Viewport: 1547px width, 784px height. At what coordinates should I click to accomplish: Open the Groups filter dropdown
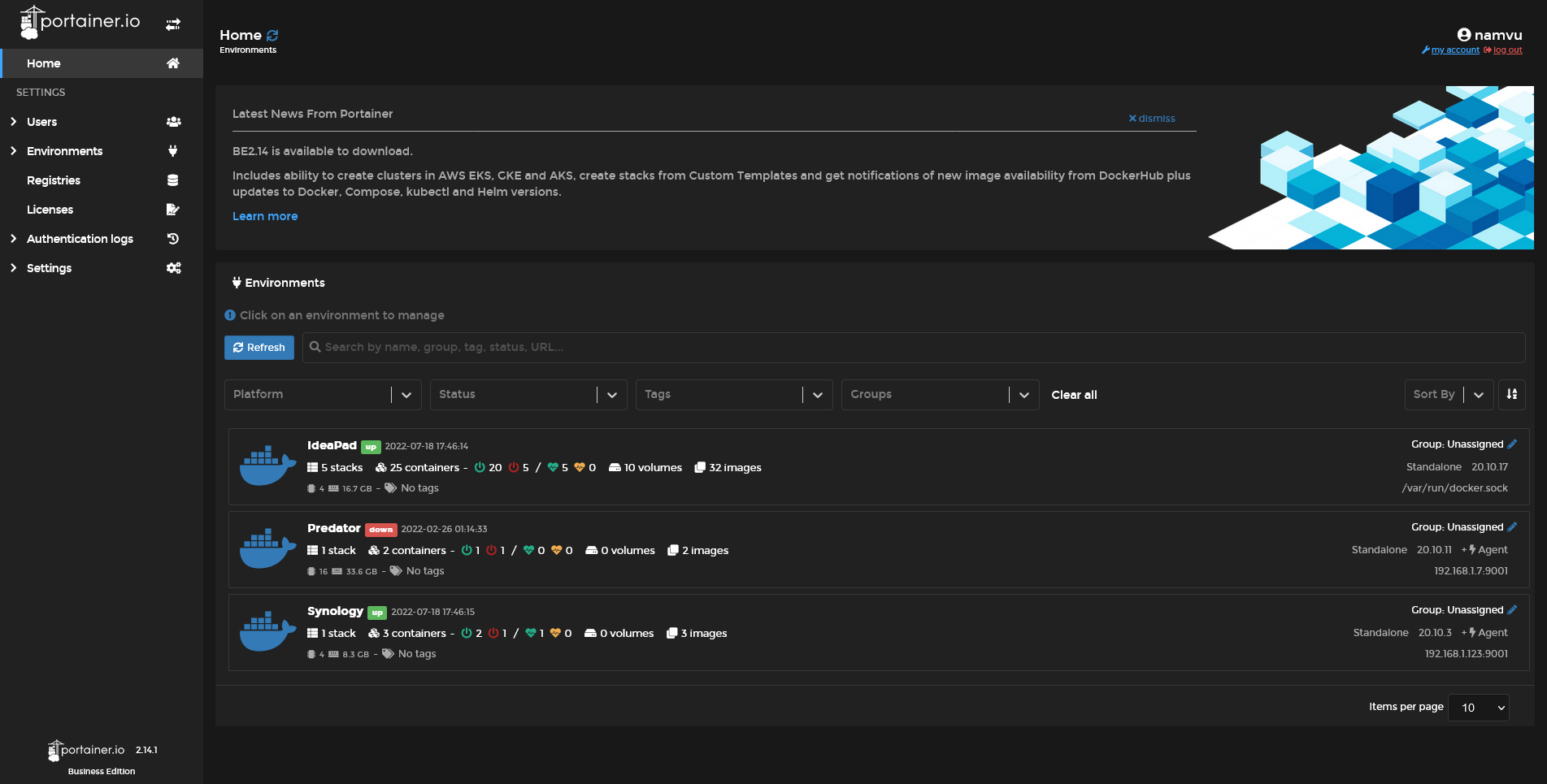[x=940, y=395]
